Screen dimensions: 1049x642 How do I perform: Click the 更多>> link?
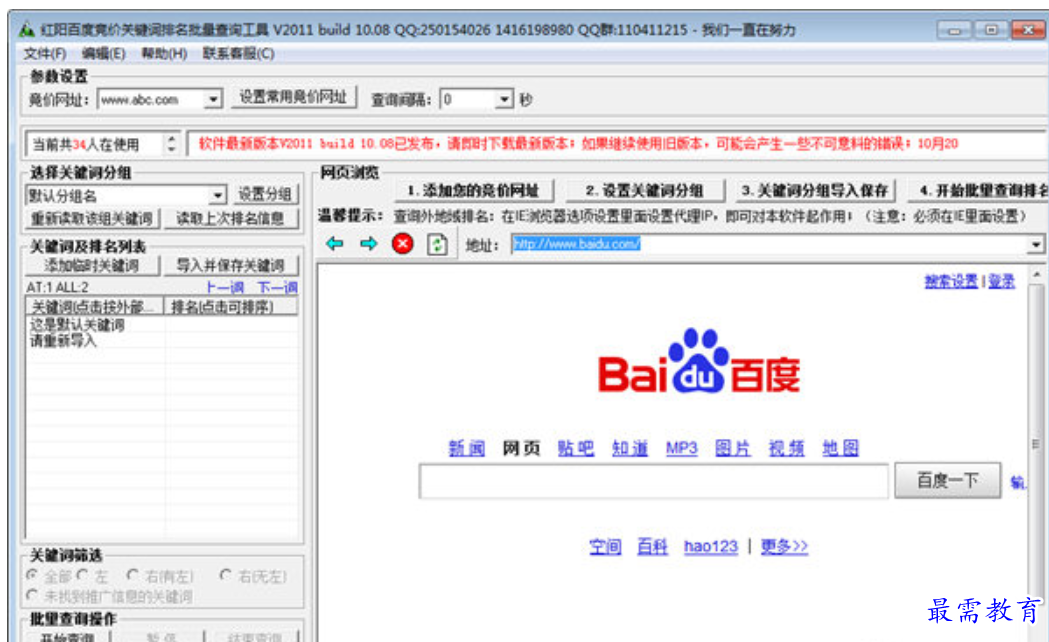tap(784, 546)
